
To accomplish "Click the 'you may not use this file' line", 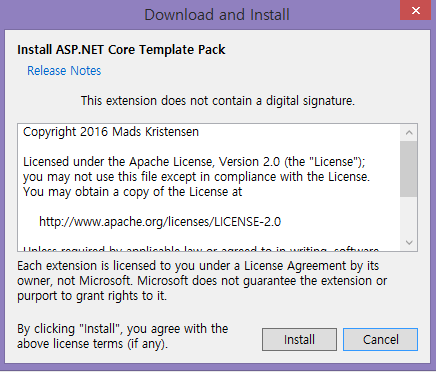I will (x=196, y=177).
